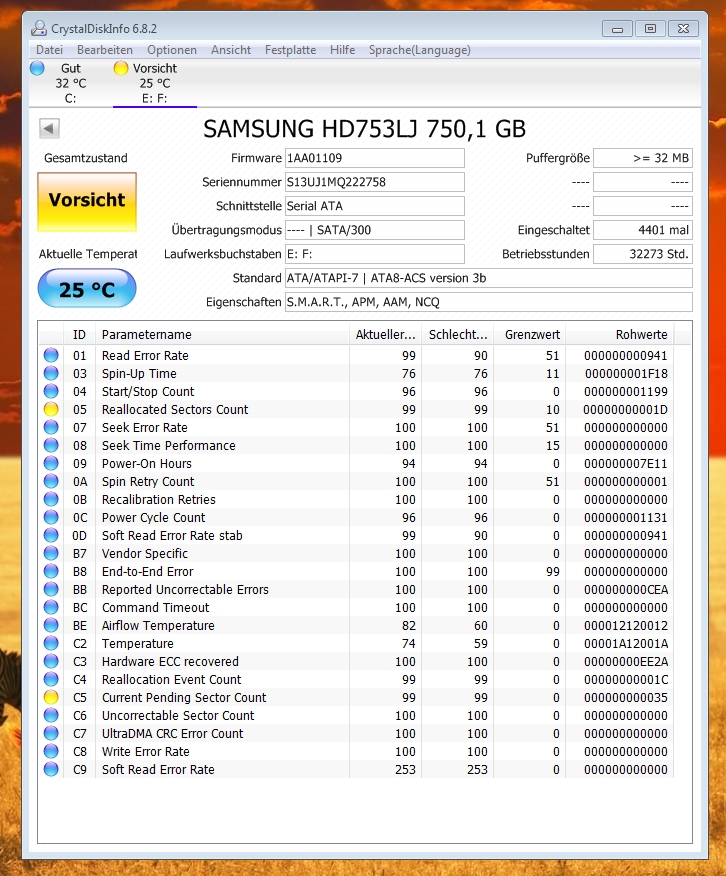
Task: Click status icon of C9 Soft Read Error Rate row
Action: pos(51,769)
